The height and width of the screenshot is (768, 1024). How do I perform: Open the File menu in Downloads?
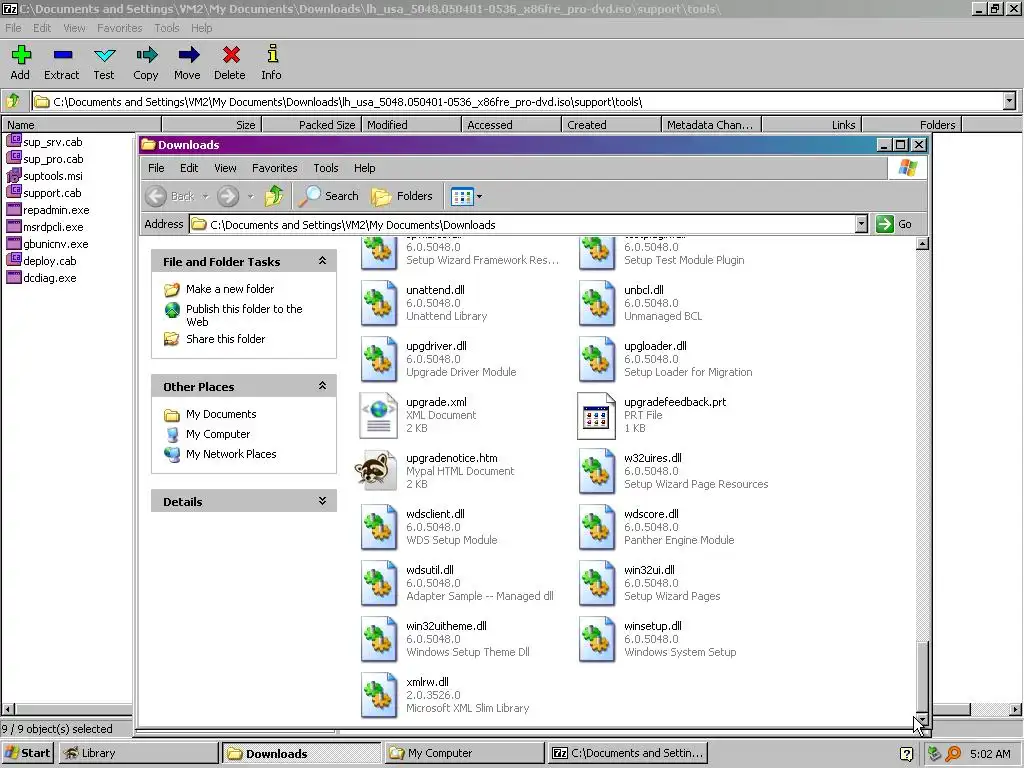point(156,168)
